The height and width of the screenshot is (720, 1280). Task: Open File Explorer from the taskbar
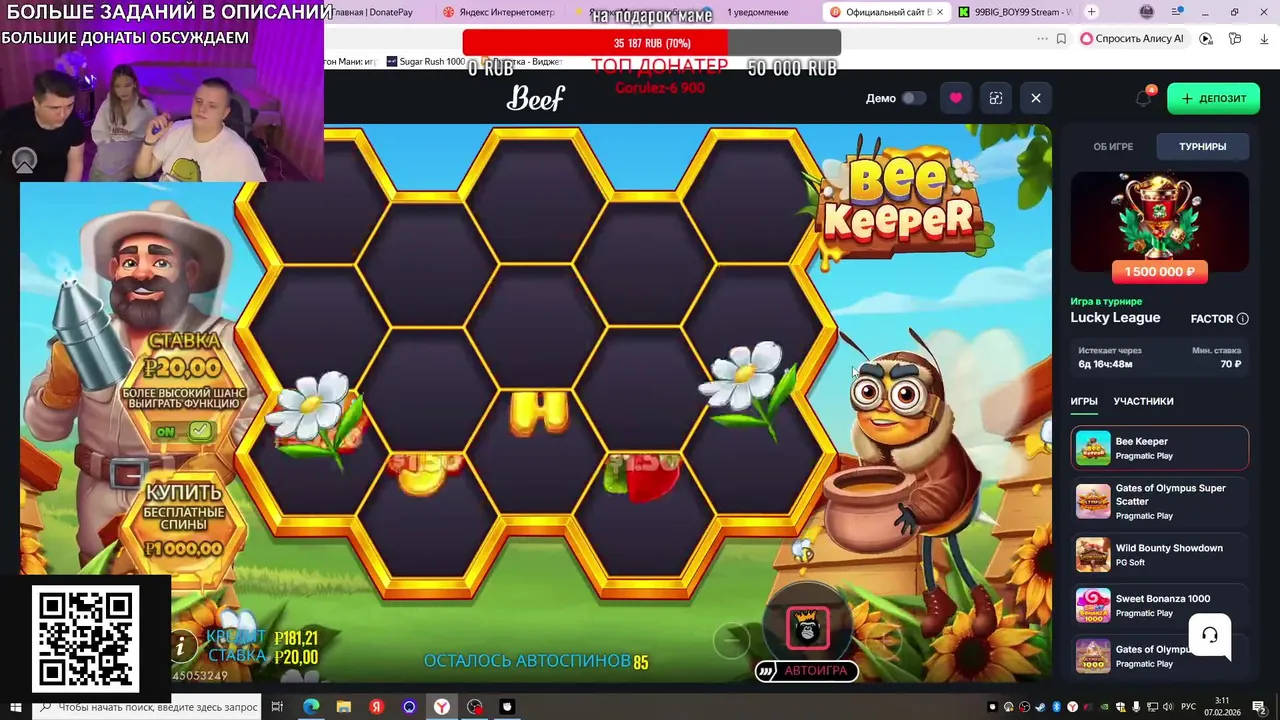click(x=344, y=707)
